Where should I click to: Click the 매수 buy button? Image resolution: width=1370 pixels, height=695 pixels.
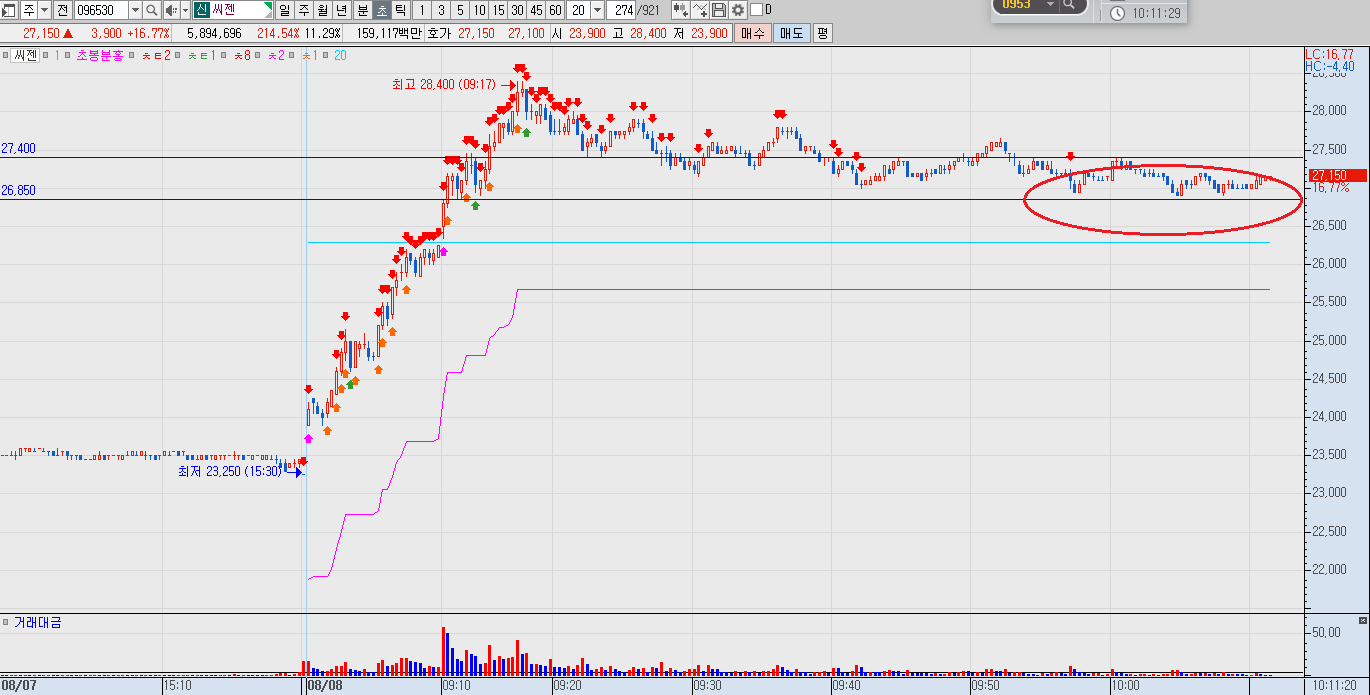click(x=753, y=33)
